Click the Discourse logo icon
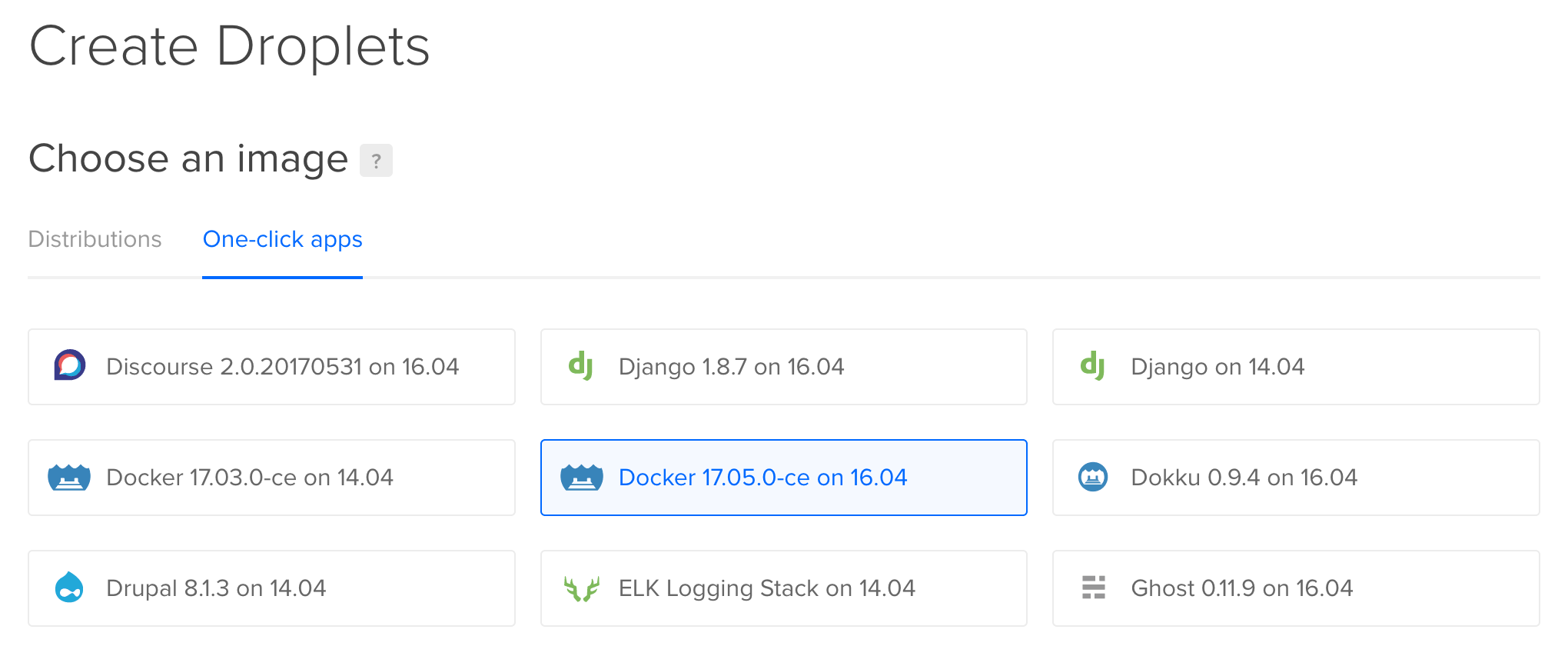Image resolution: width=1568 pixels, height=646 pixels. click(69, 367)
